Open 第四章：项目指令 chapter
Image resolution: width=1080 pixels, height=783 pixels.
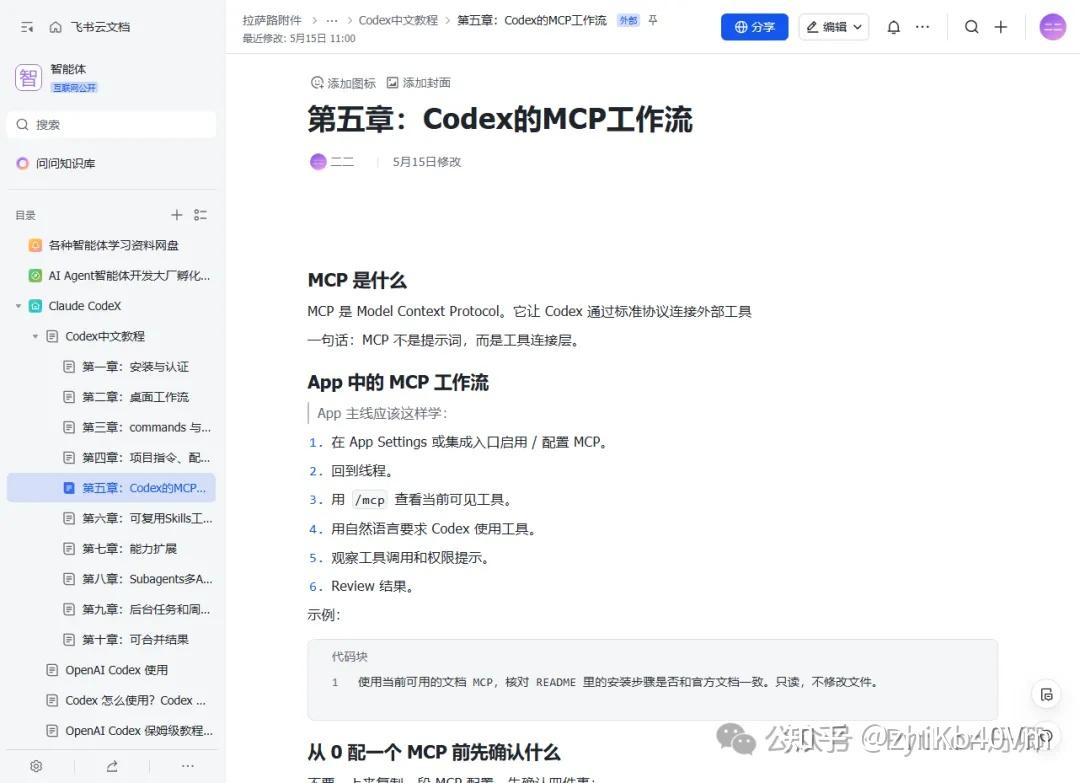[x=146, y=457]
